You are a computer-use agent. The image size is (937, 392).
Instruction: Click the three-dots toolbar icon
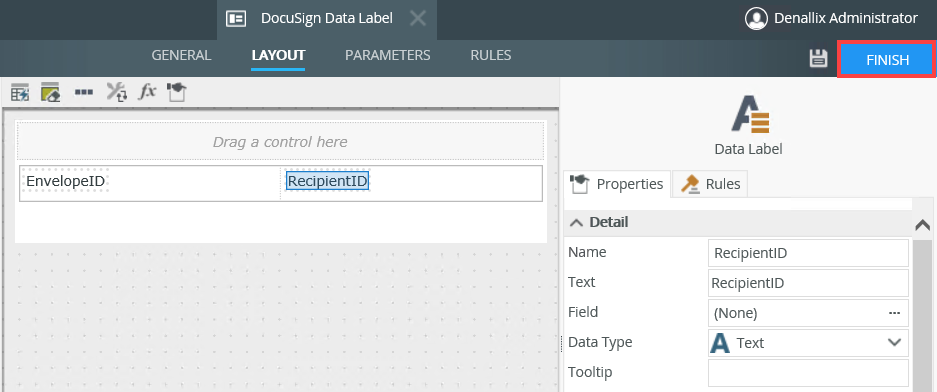pos(84,92)
